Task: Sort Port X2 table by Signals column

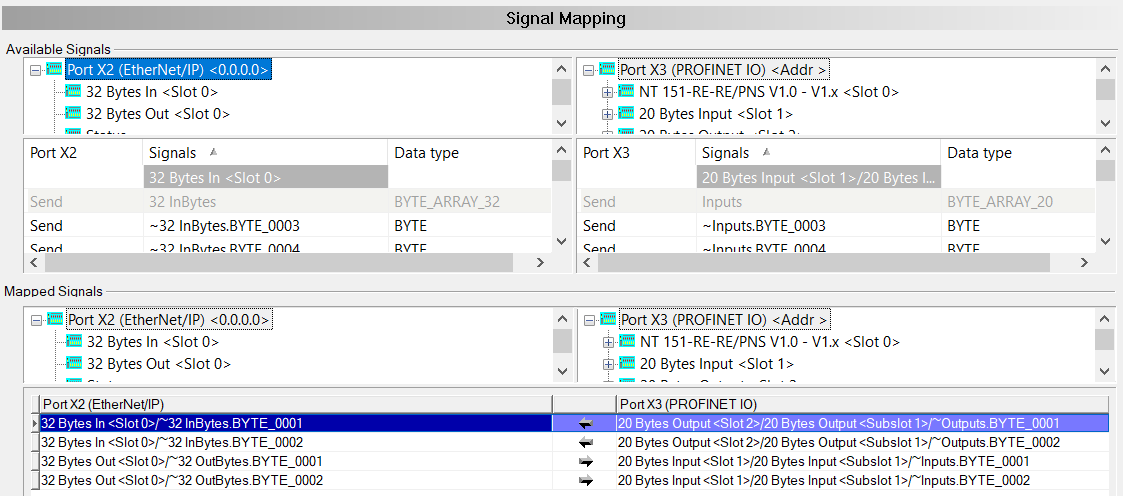Action: point(266,152)
